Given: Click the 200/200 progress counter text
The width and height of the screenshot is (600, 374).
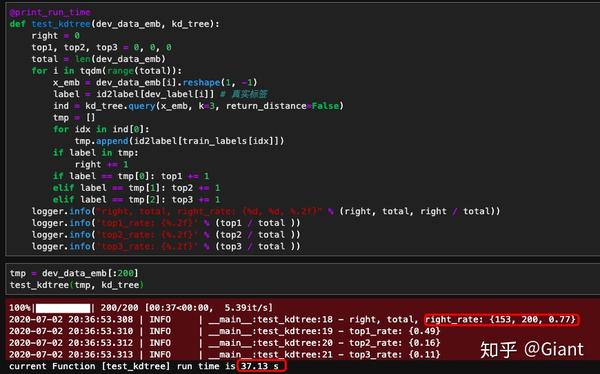Looking at the screenshot, I should point(120,307).
